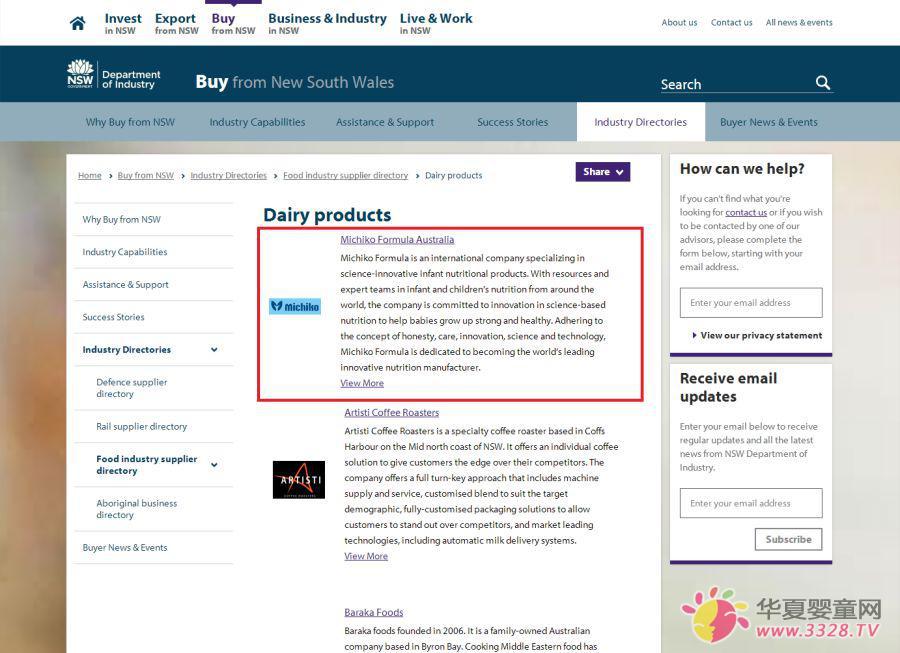This screenshot has width=900, height=653.
Task: Focus the email field above Subscribe
Action: [x=751, y=503]
